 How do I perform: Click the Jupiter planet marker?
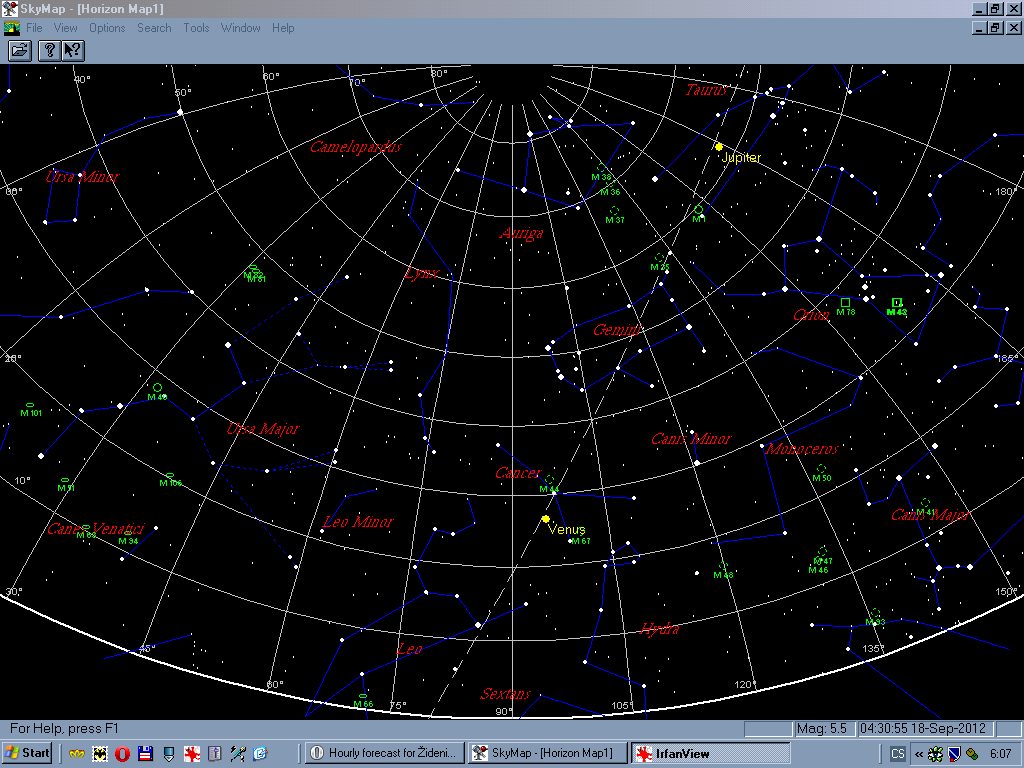point(718,147)
